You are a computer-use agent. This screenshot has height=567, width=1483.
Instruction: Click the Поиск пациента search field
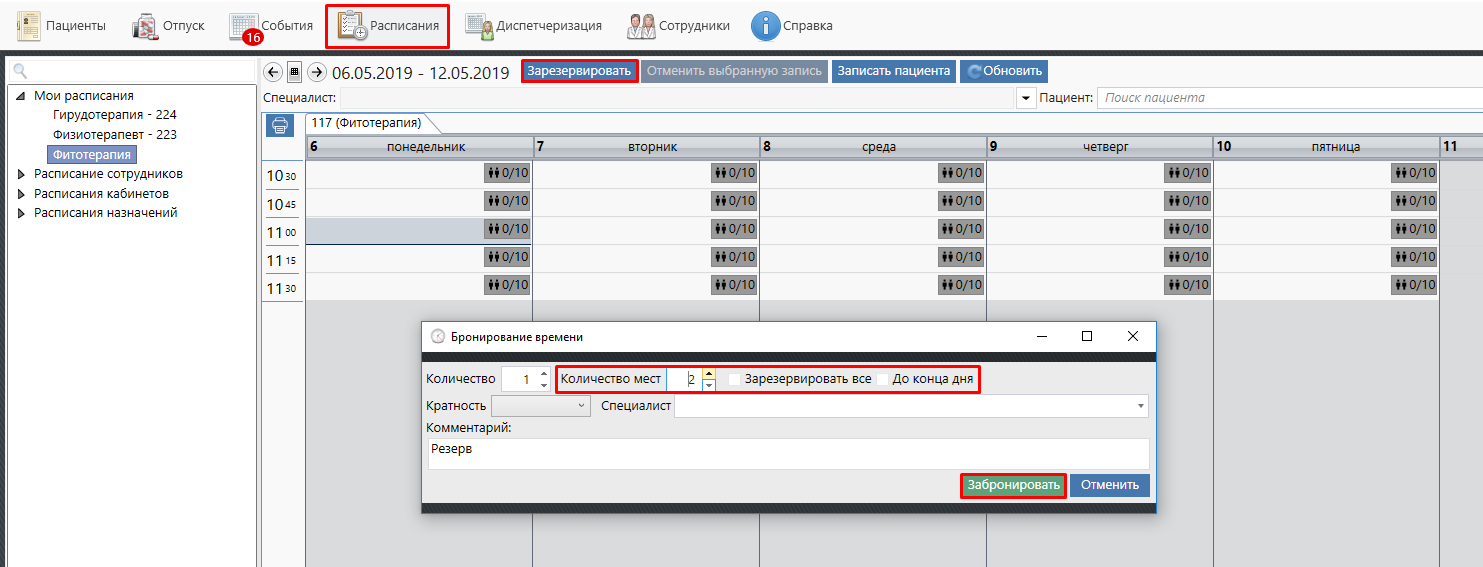pos(1285,98)
